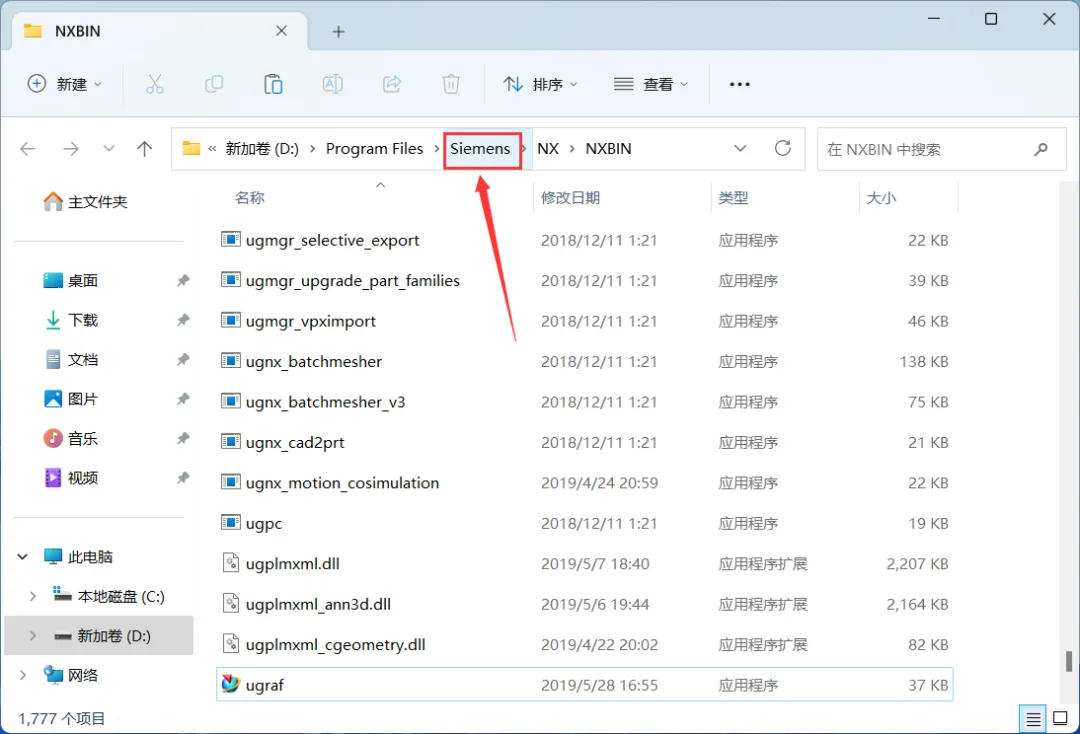Open the 新建 (New) dropdown

[x=65, y=84]
